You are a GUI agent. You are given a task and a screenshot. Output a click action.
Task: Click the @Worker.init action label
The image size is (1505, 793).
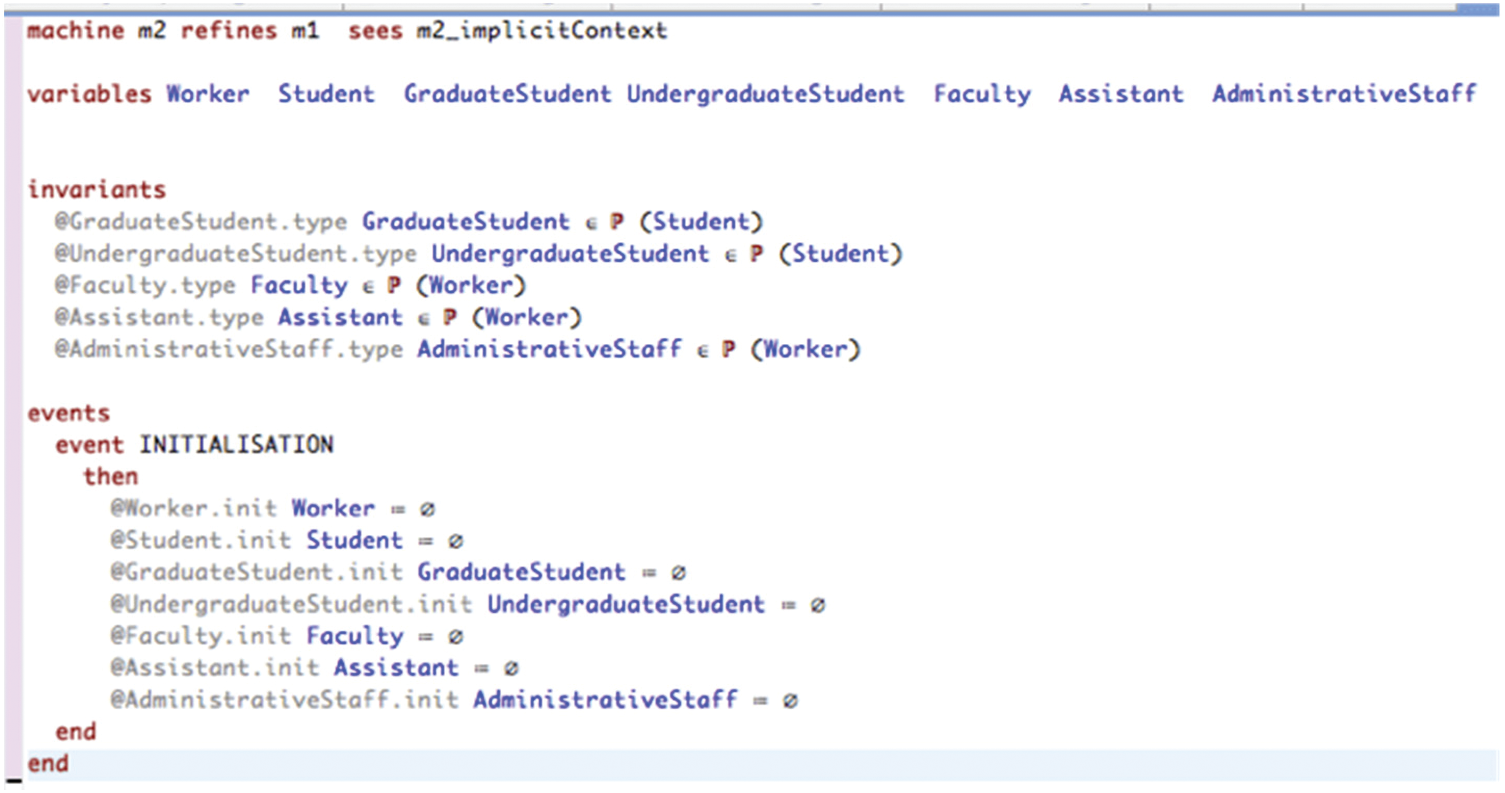[195, 508]
